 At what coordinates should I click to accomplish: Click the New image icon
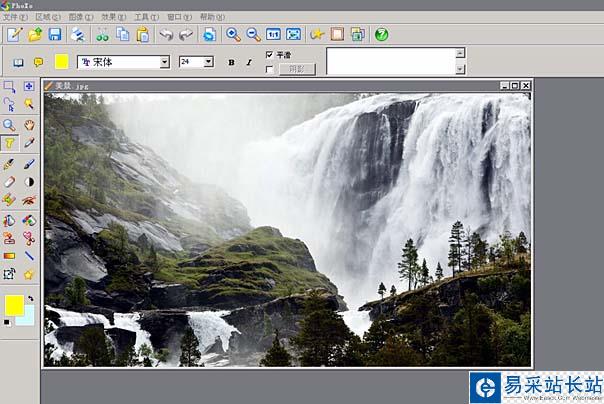(15, 35)
